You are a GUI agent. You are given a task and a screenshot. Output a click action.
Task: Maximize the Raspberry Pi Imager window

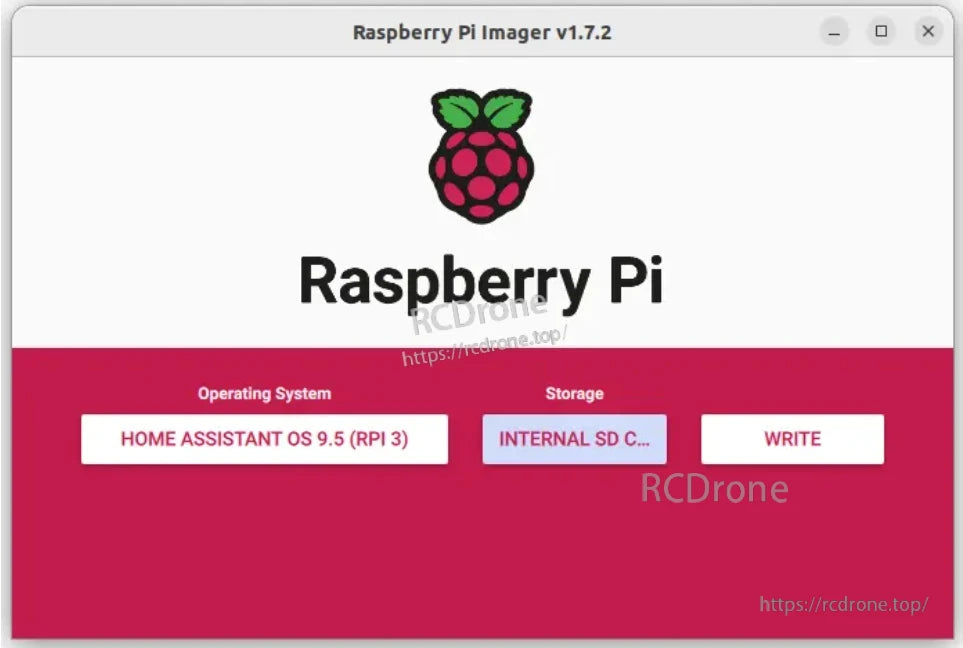(x=881, y=31)
